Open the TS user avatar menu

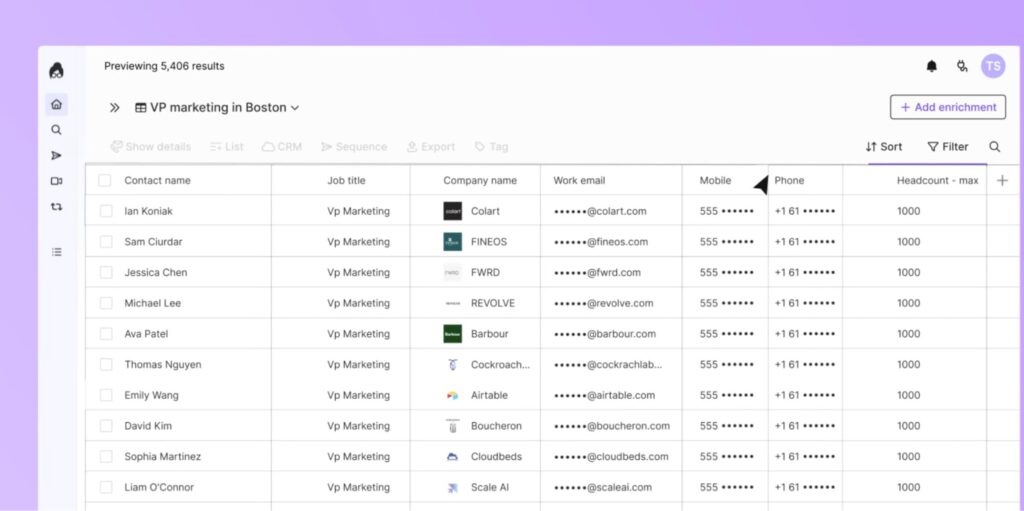coord(992,66)
